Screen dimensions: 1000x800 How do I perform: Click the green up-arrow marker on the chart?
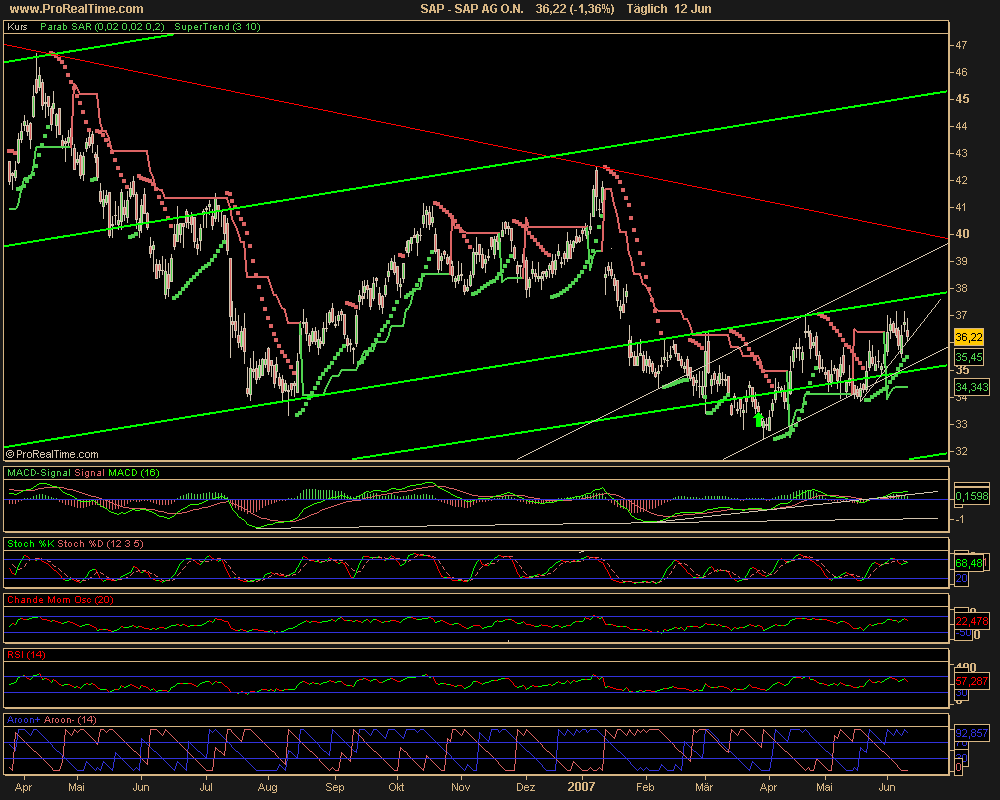pyautogui.click(x=759, y=421)
